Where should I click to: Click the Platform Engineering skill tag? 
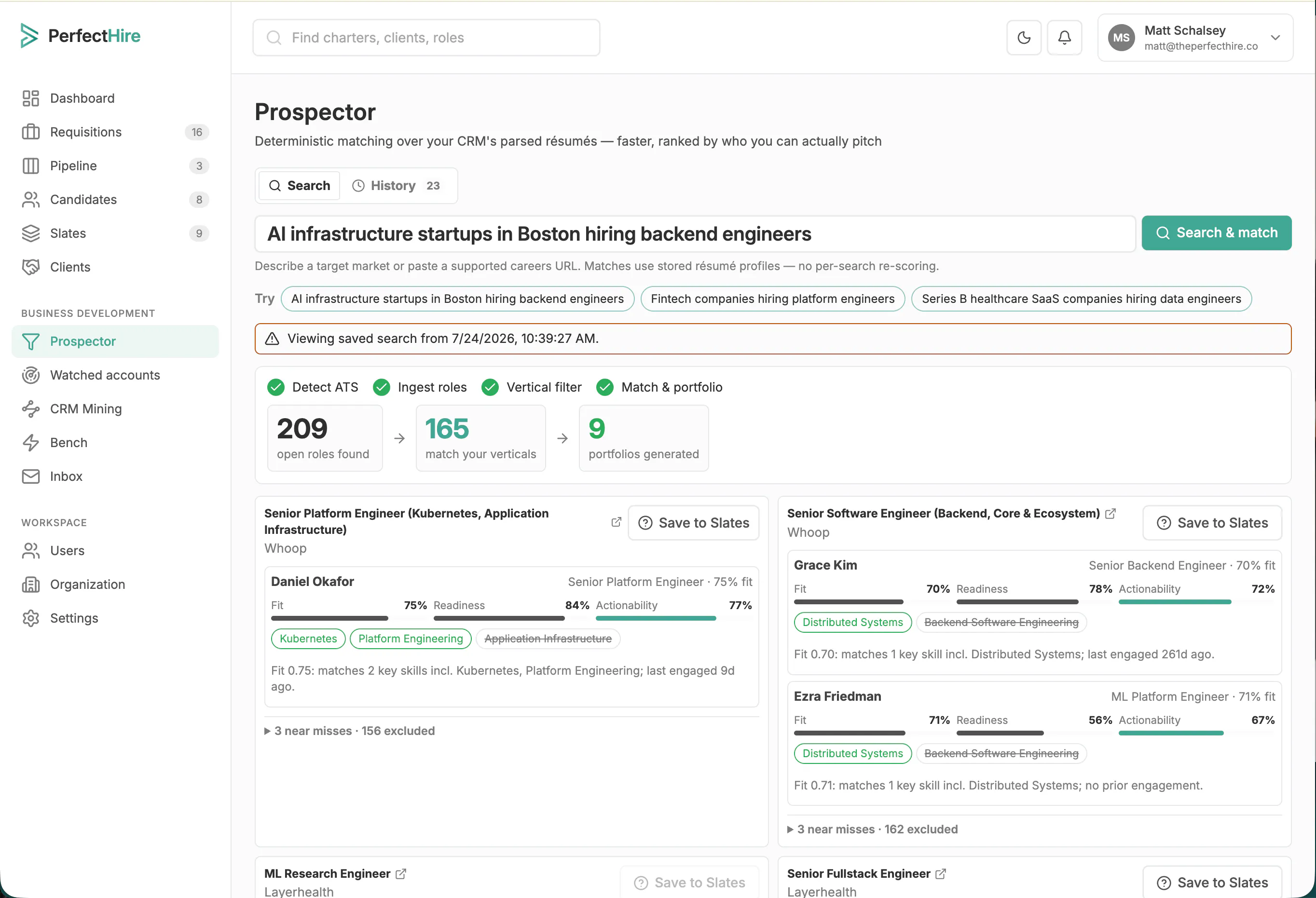pyautogui.click(x=411, y=639)
